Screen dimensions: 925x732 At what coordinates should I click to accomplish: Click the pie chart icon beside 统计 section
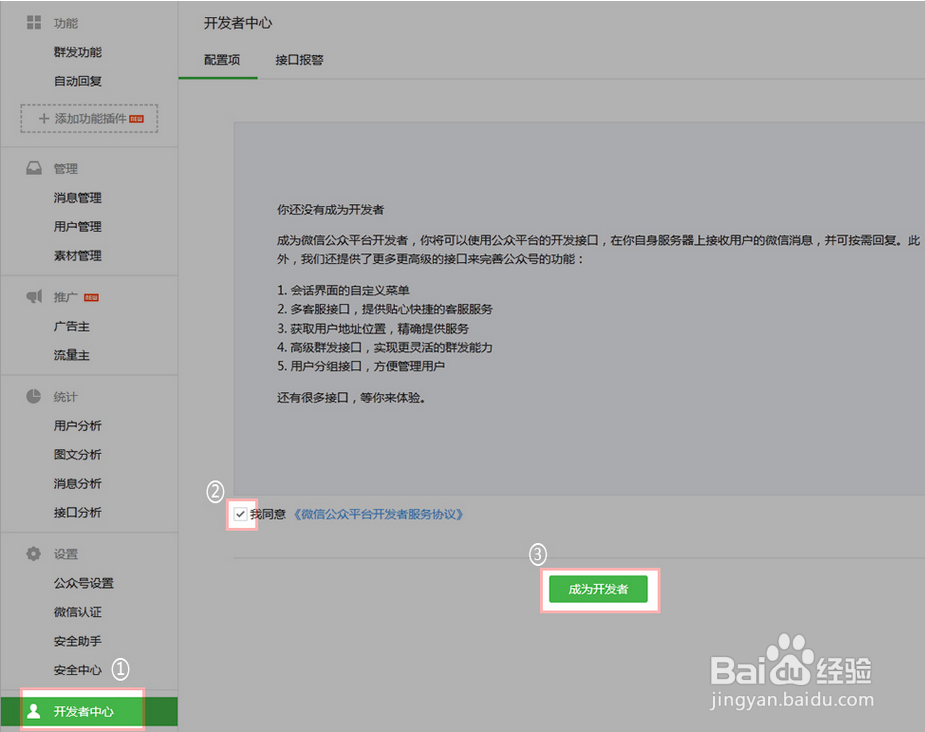click(x=33, y=396)
